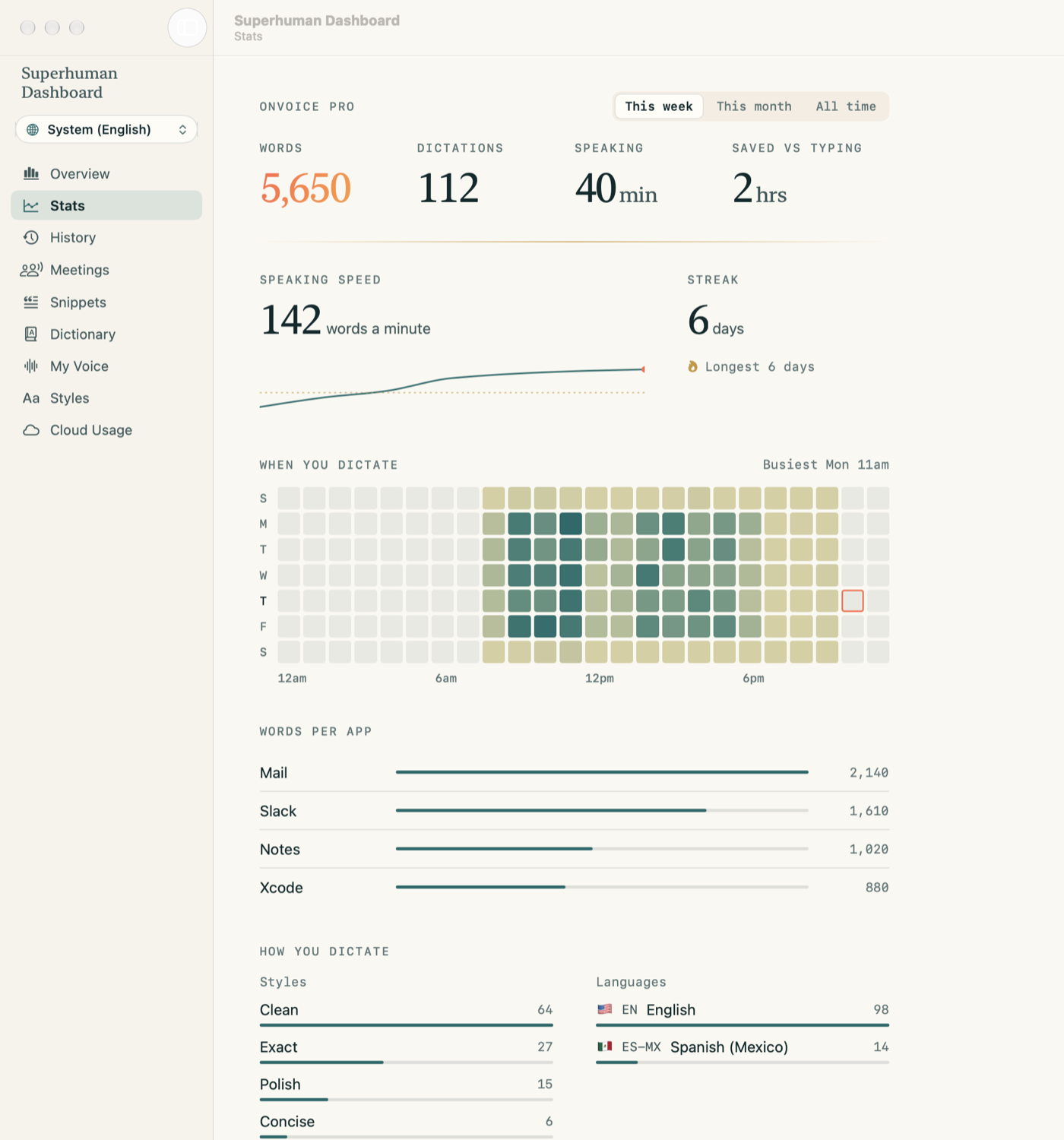Click the US flag next to English

click(x=605, y=1009)
